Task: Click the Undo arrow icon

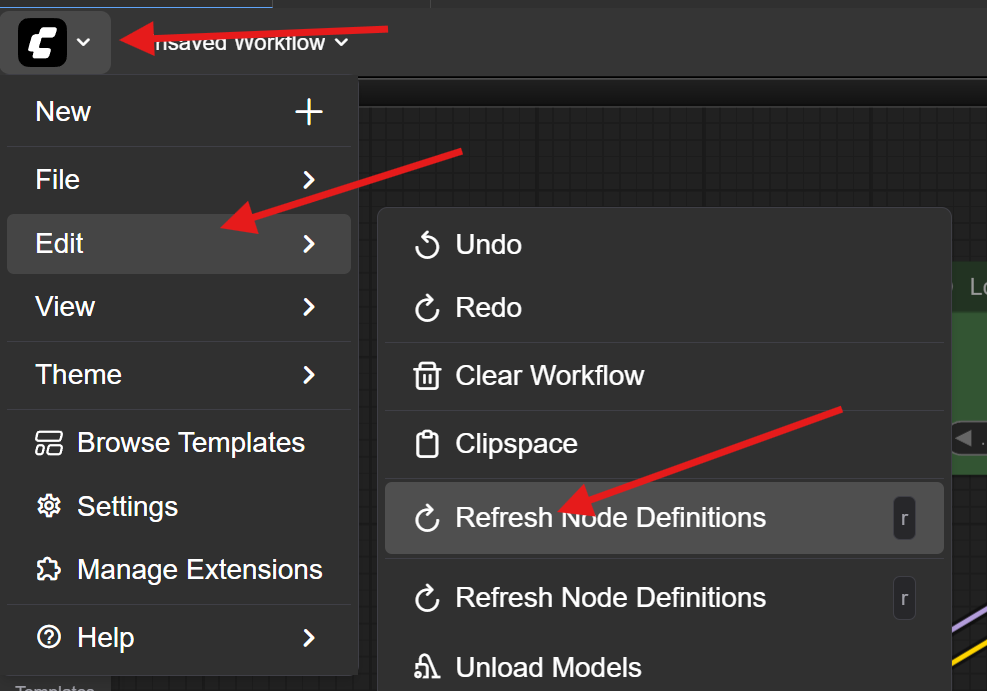Action: click(x=427, y=245)
